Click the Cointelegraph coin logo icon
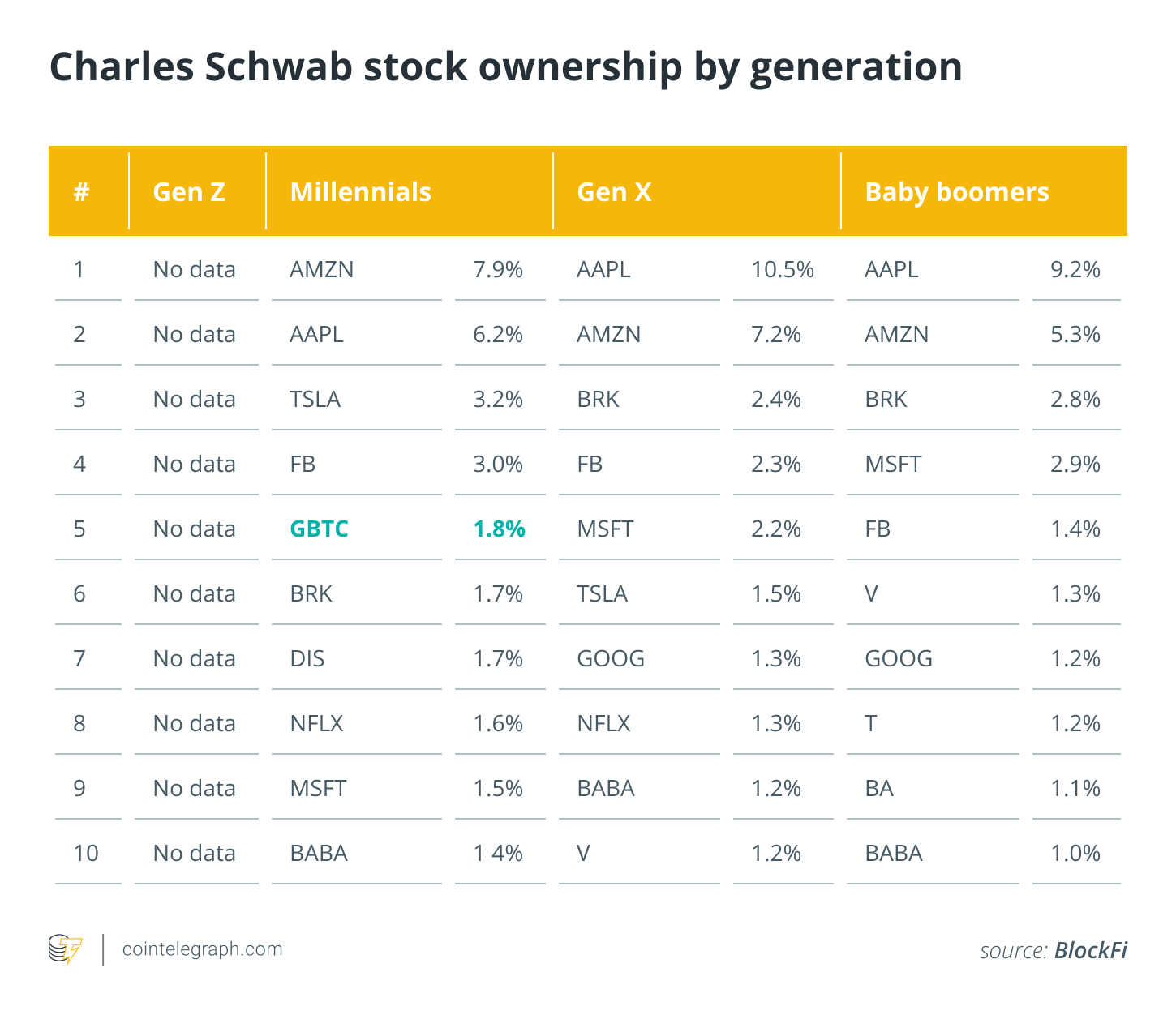The width and height of the screenshot is (1176, 1015). (65, 950)
